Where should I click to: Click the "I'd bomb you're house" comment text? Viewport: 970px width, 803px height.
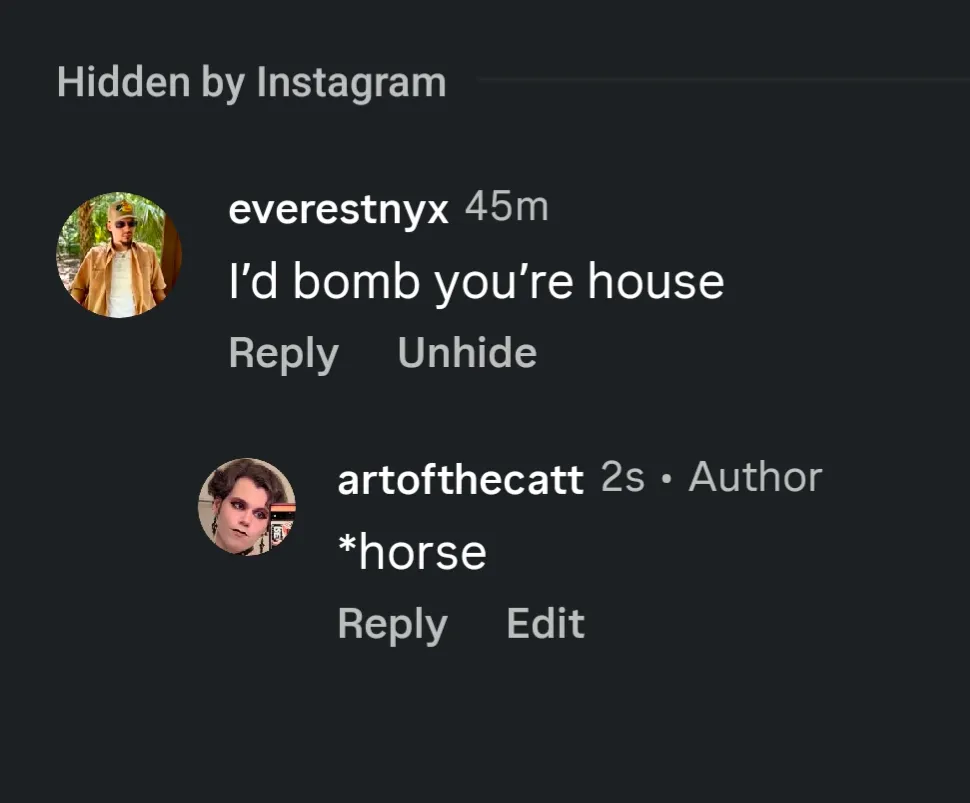tap(476, 282)
